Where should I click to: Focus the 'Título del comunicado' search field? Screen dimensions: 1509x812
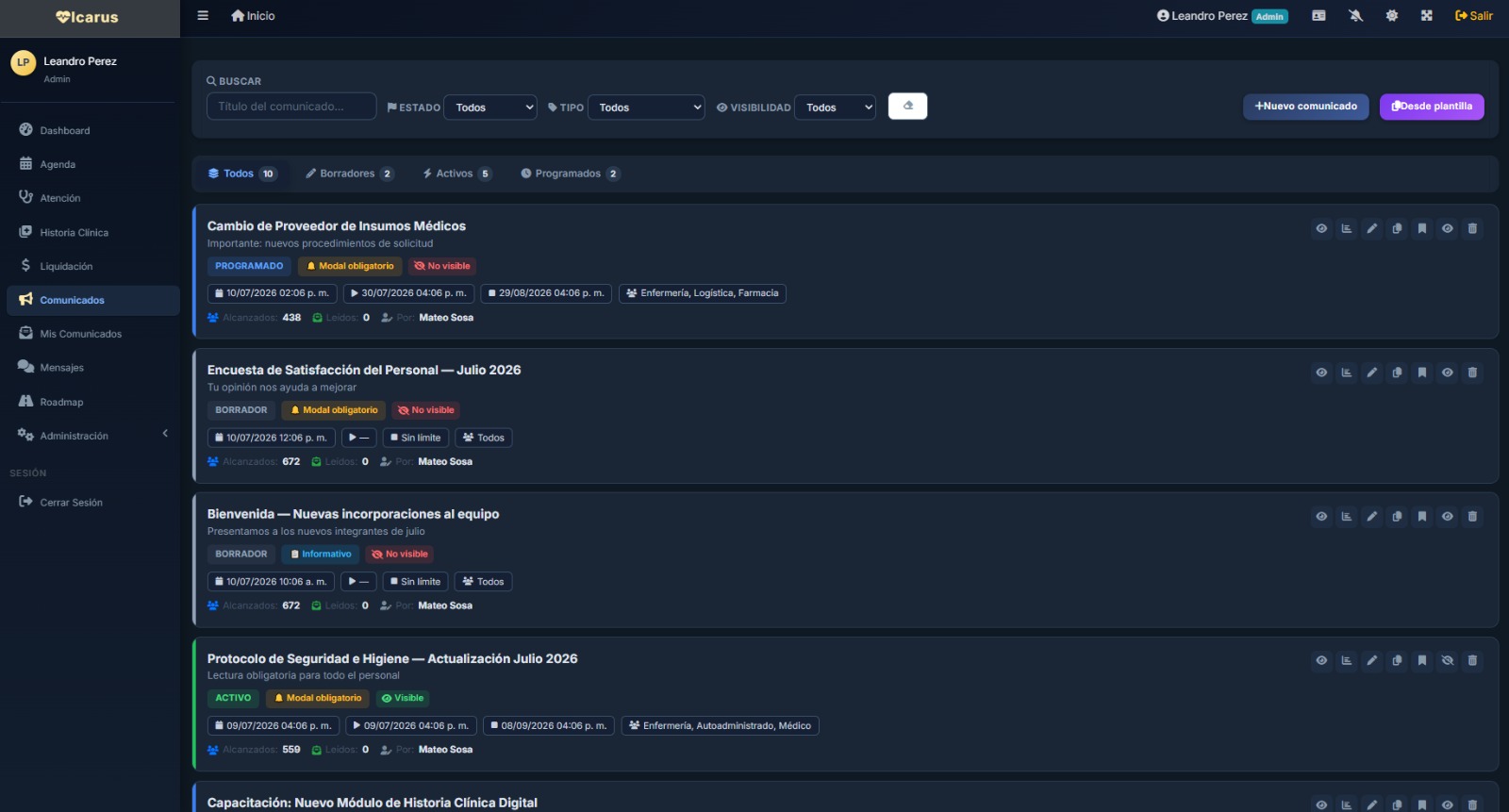click(x=291, y=107)
